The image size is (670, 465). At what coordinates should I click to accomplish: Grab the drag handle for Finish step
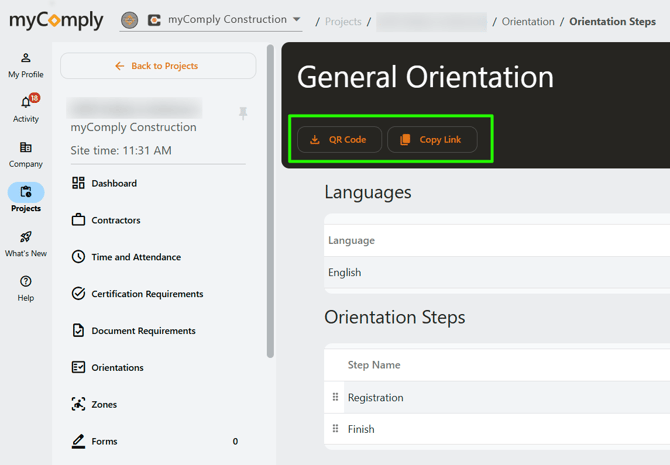click(x=335, y=428)
